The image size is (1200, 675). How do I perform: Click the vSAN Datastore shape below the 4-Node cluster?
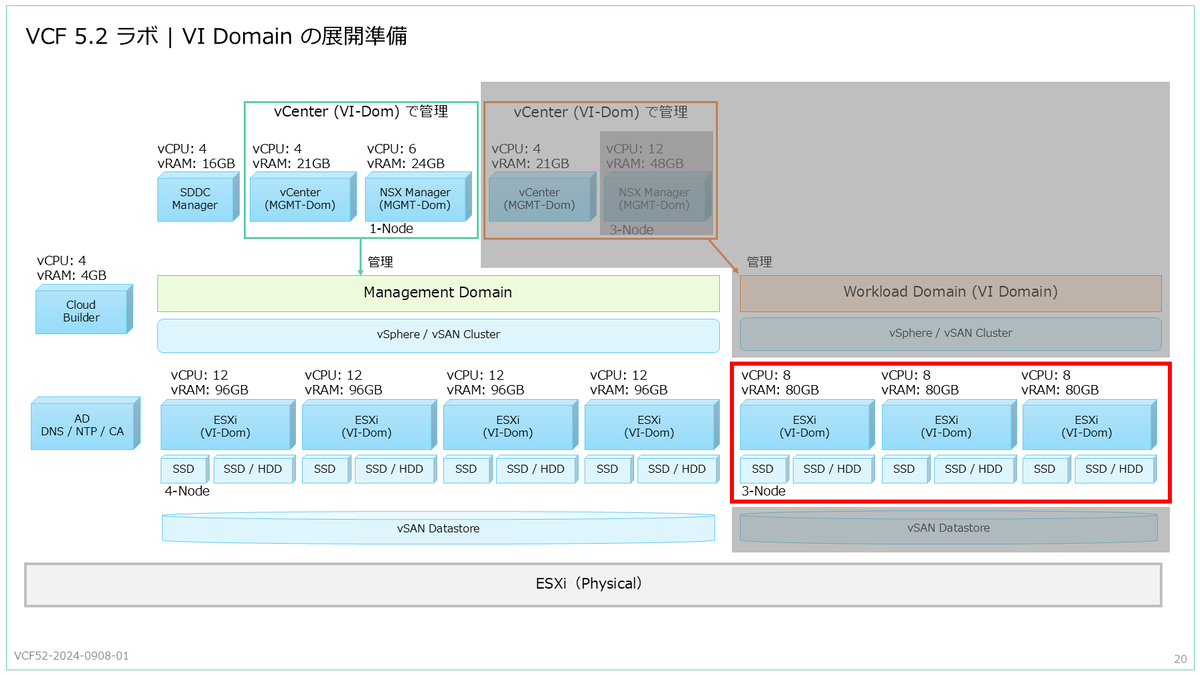coord(438,528)
